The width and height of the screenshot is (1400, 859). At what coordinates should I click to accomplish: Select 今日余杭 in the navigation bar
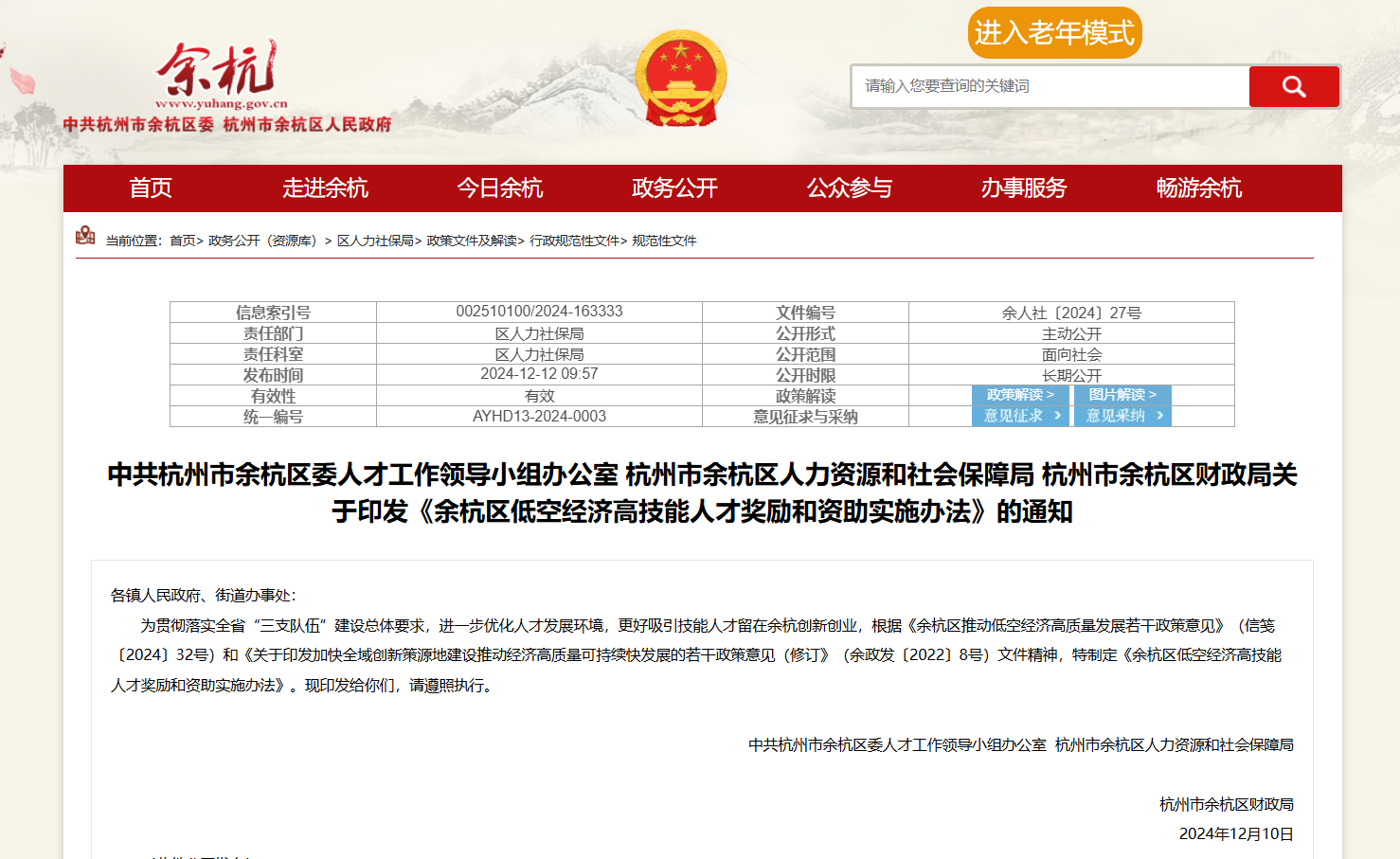click(500, 188)
